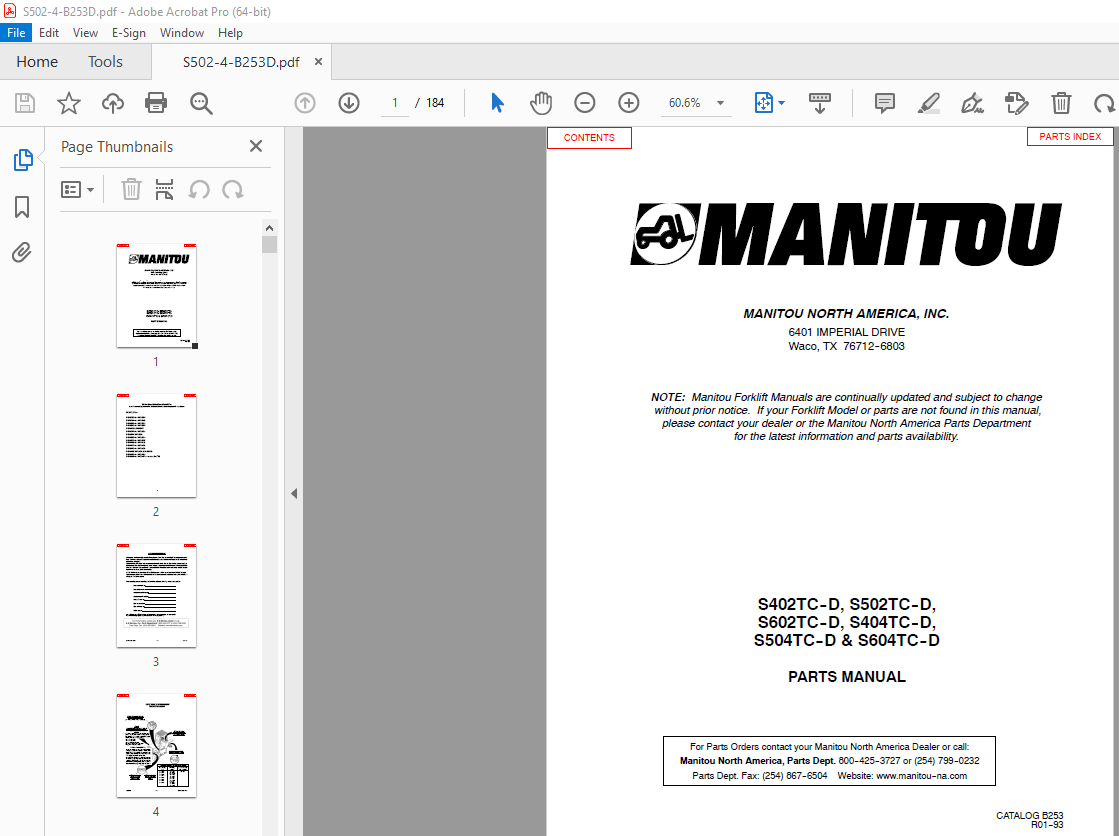Collapse the navigation pane arrow
The width and height of the screenshot is (1119, 836).
pyautogui.click(x=294, y=493)
